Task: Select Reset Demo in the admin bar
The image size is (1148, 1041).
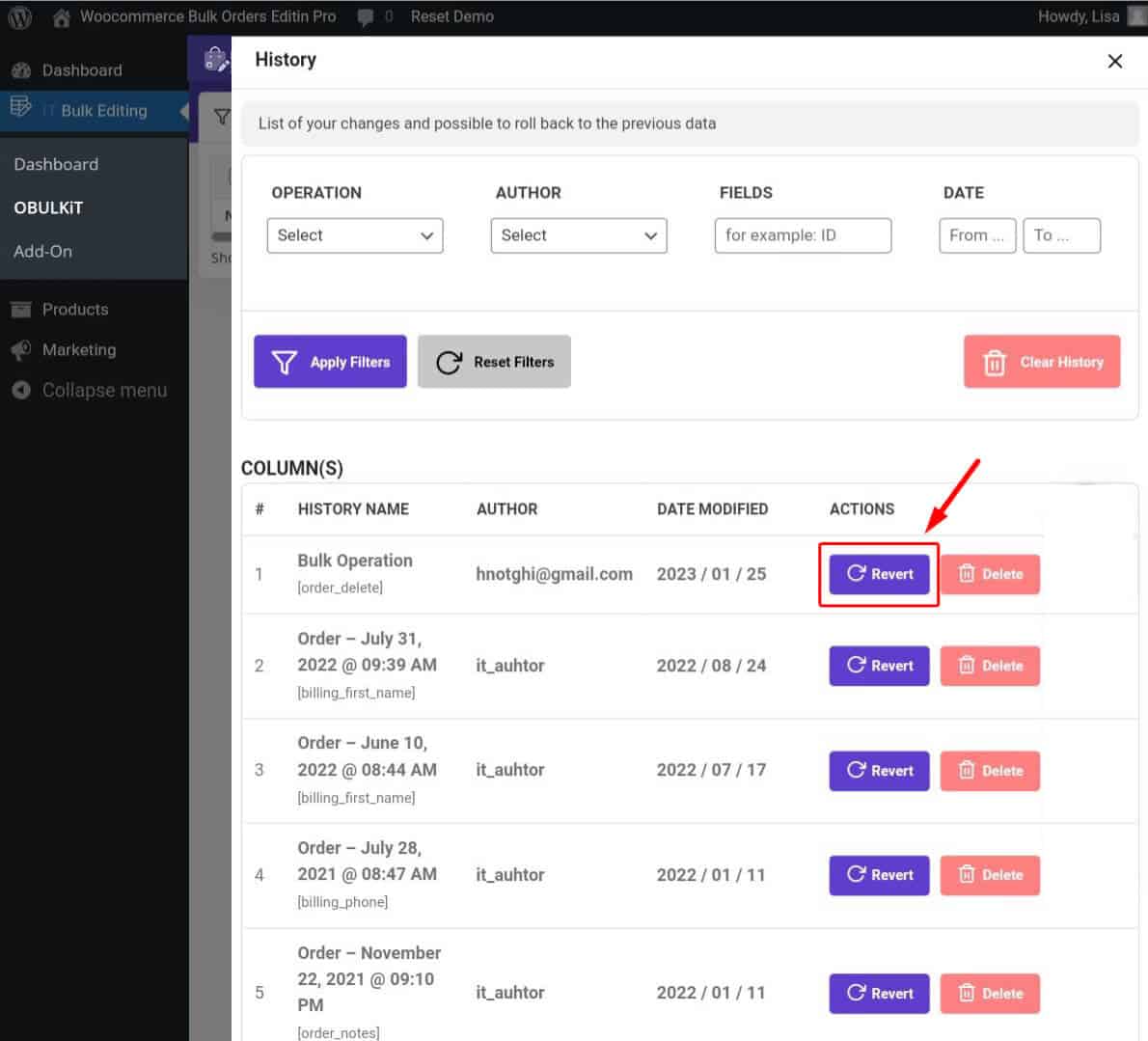Action: click(451, 16)
